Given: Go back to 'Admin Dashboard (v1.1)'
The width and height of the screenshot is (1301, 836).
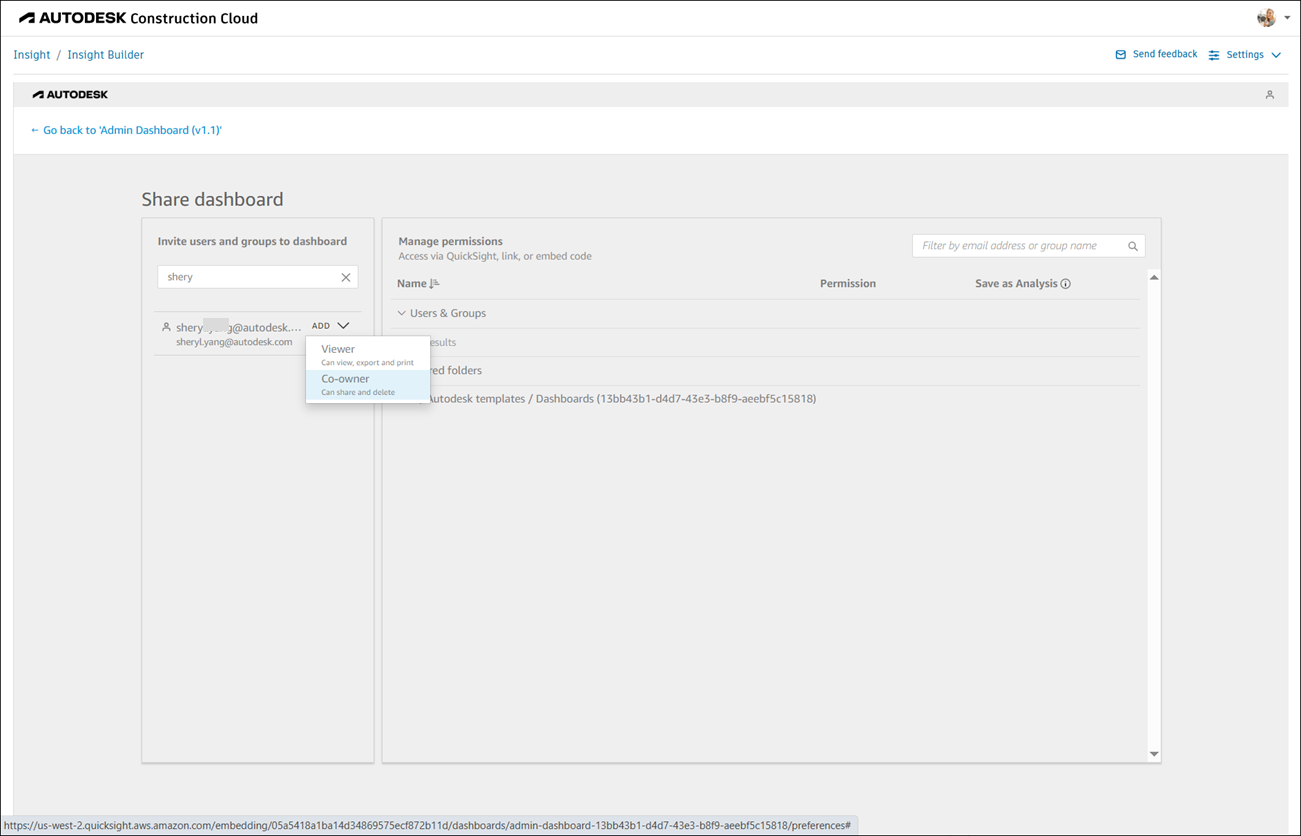Looking at the screenshot, I should [126, 130].
